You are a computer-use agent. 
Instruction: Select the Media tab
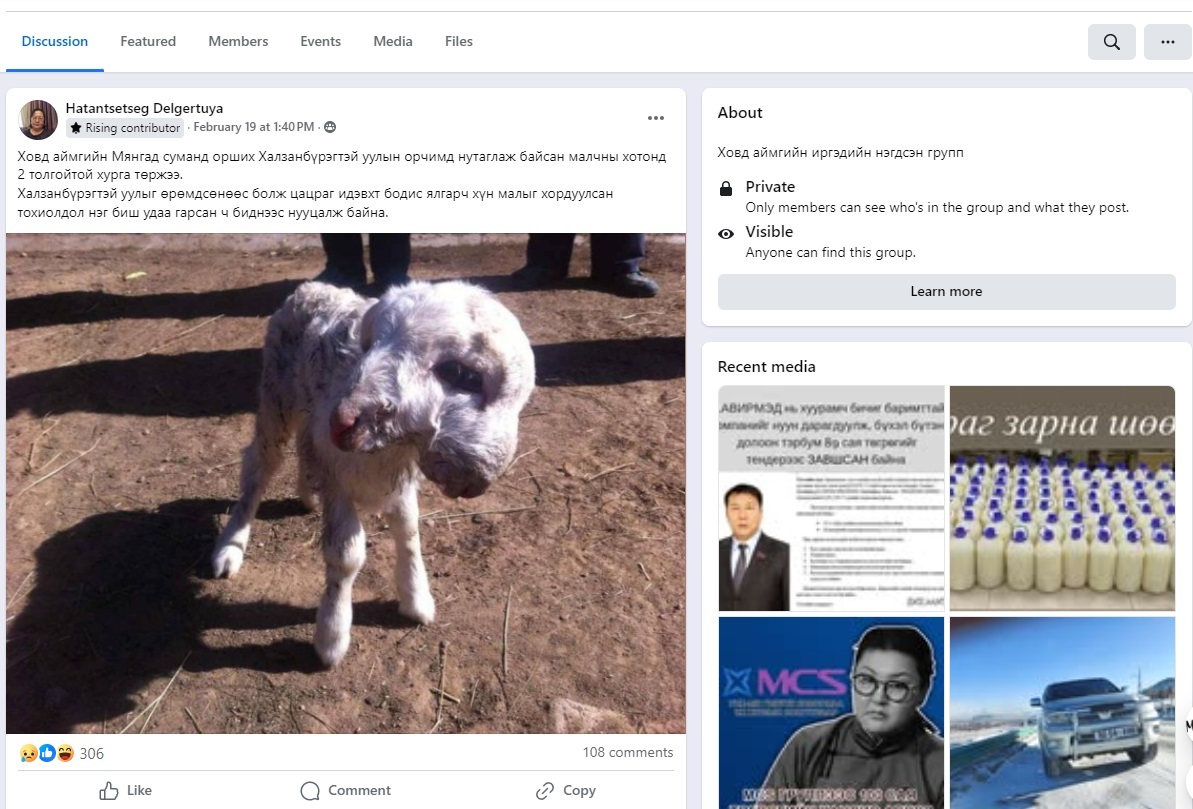point(393,41)
